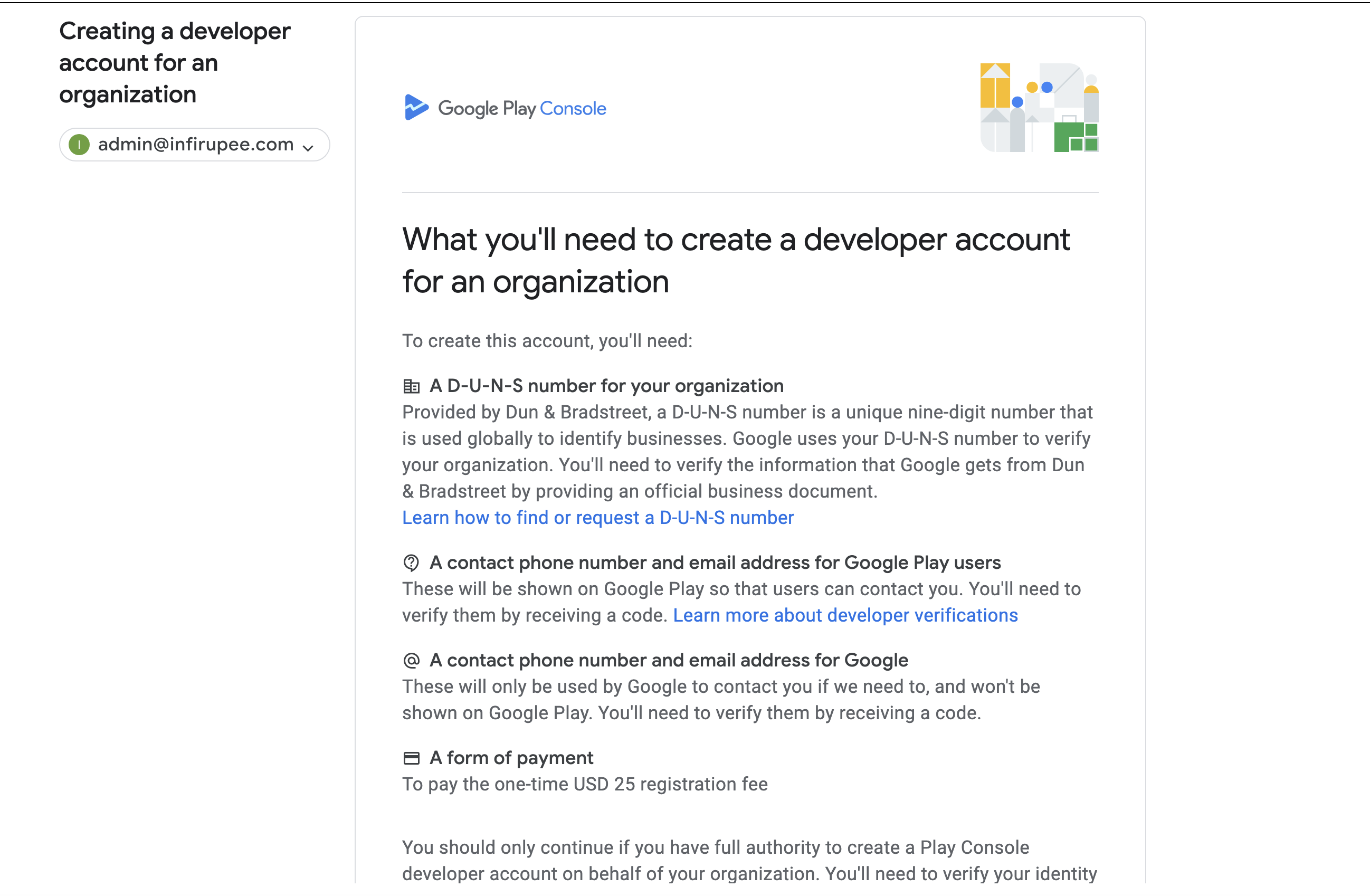The image size is (1370, 896).
Task: Click the colorful header illustration
Action: (1039, 108)
